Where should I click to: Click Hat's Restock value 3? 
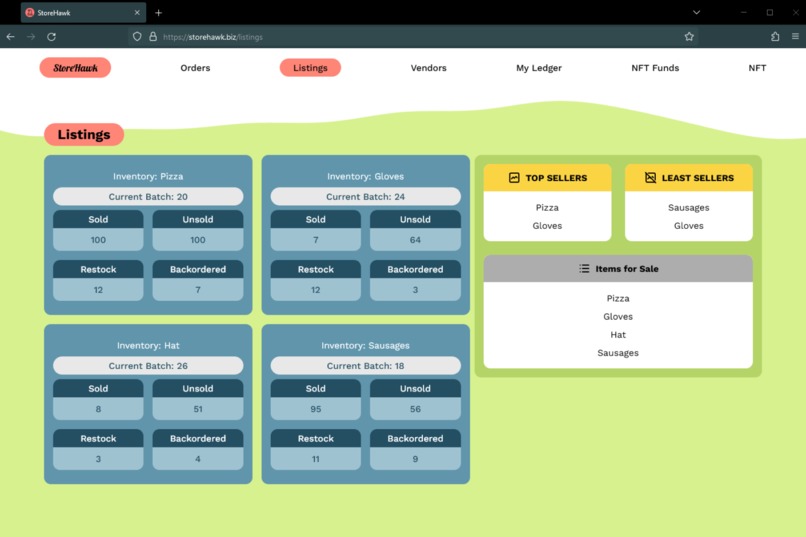click(x=98, y=459)
